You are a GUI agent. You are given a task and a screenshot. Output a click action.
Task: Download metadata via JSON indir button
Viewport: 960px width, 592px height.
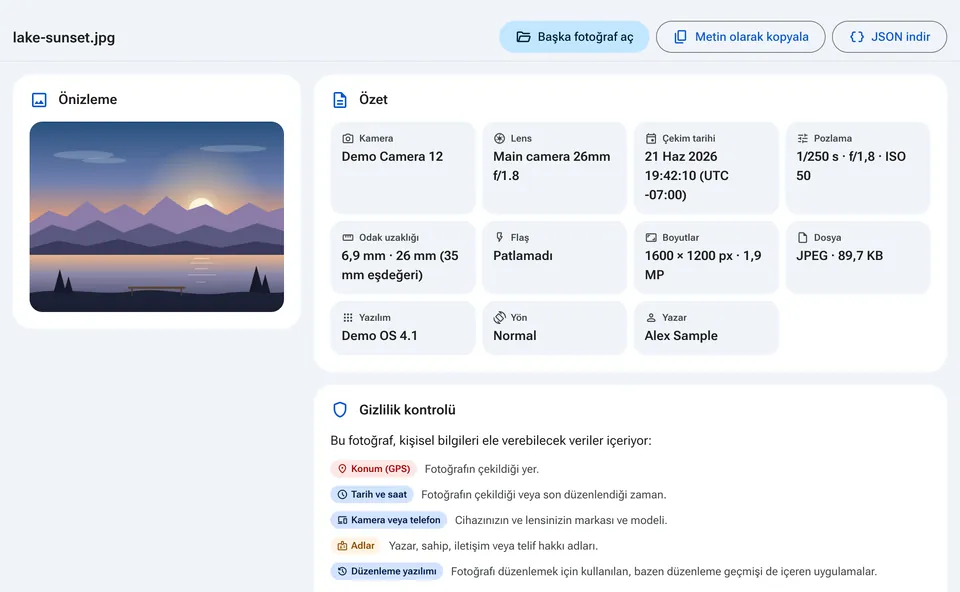(x=890, y=37)
